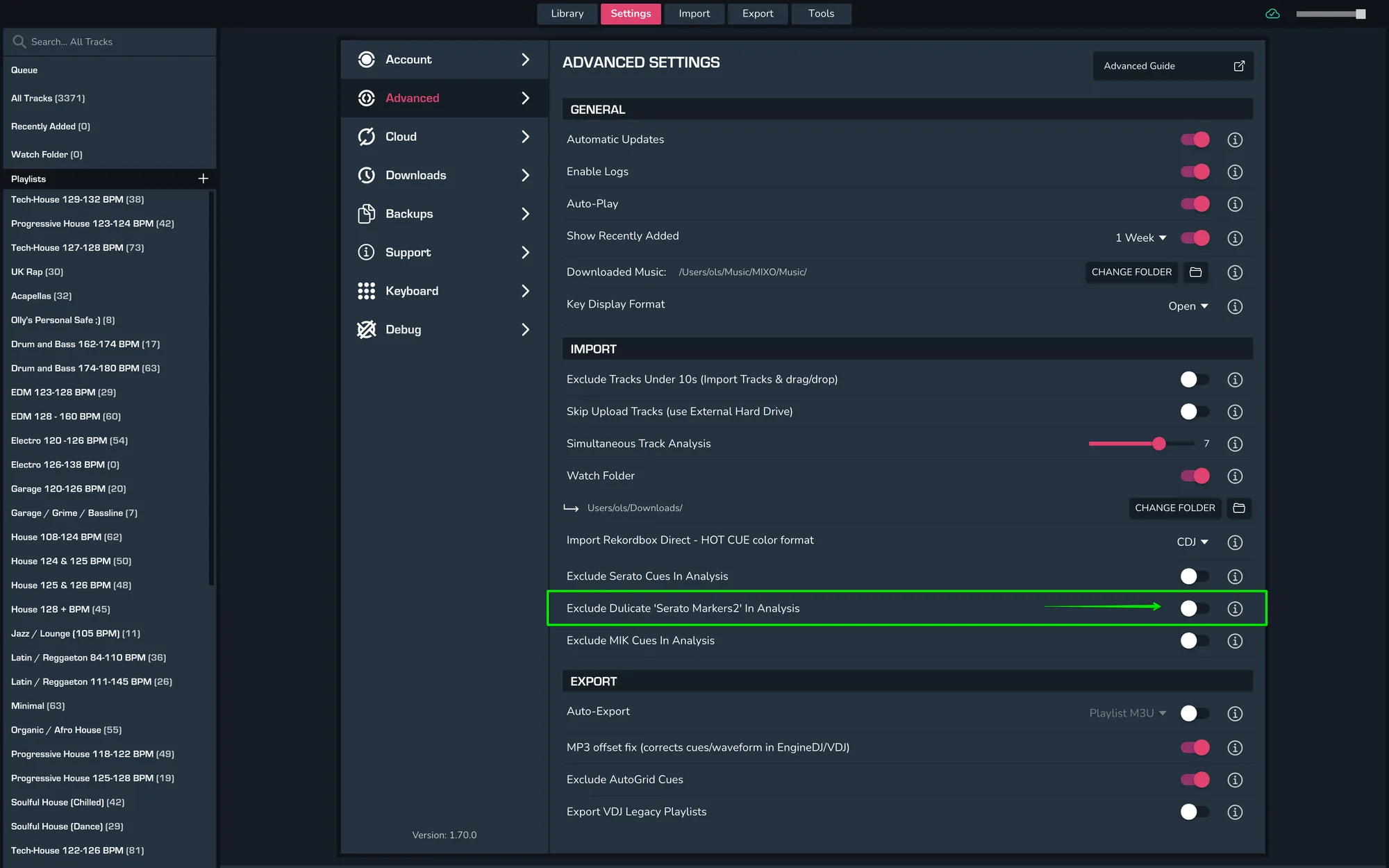The image size is (1389, 868).
Task: Click the cloud sync status icon
Action: 1272,14
